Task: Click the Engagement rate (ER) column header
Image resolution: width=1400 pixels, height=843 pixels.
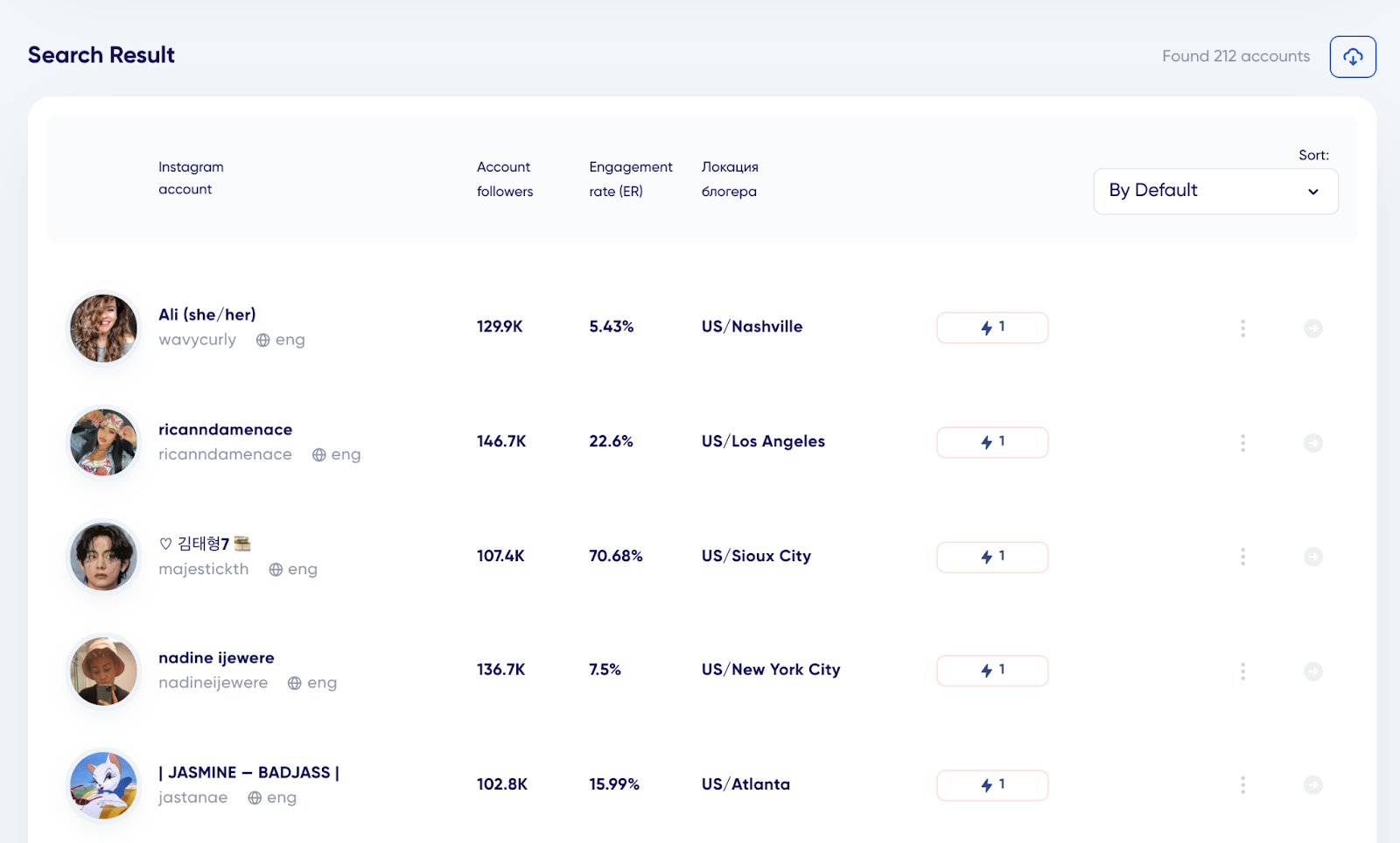Action: pyautogui.click(x=631, y=179)
